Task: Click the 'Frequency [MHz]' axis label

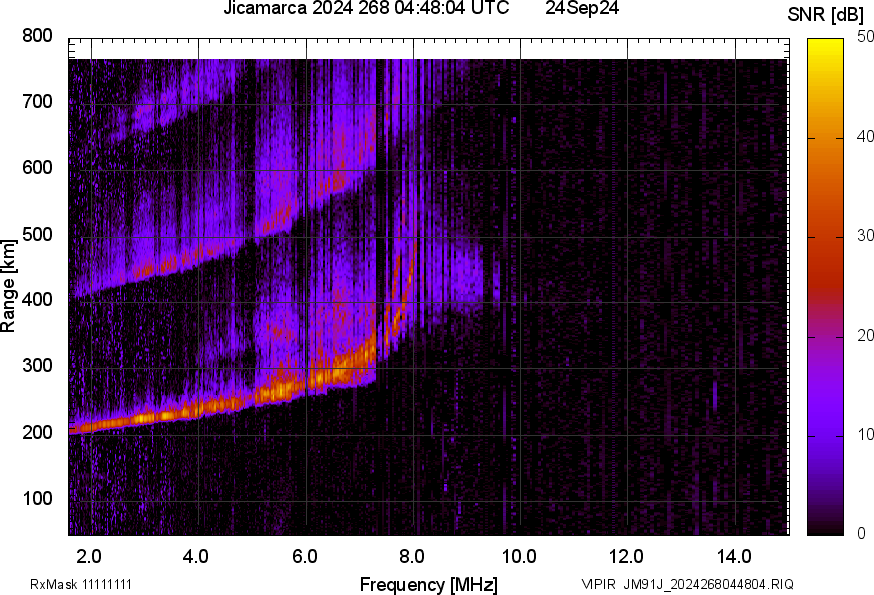Action: pyautogui.click(x=429, y=585)
